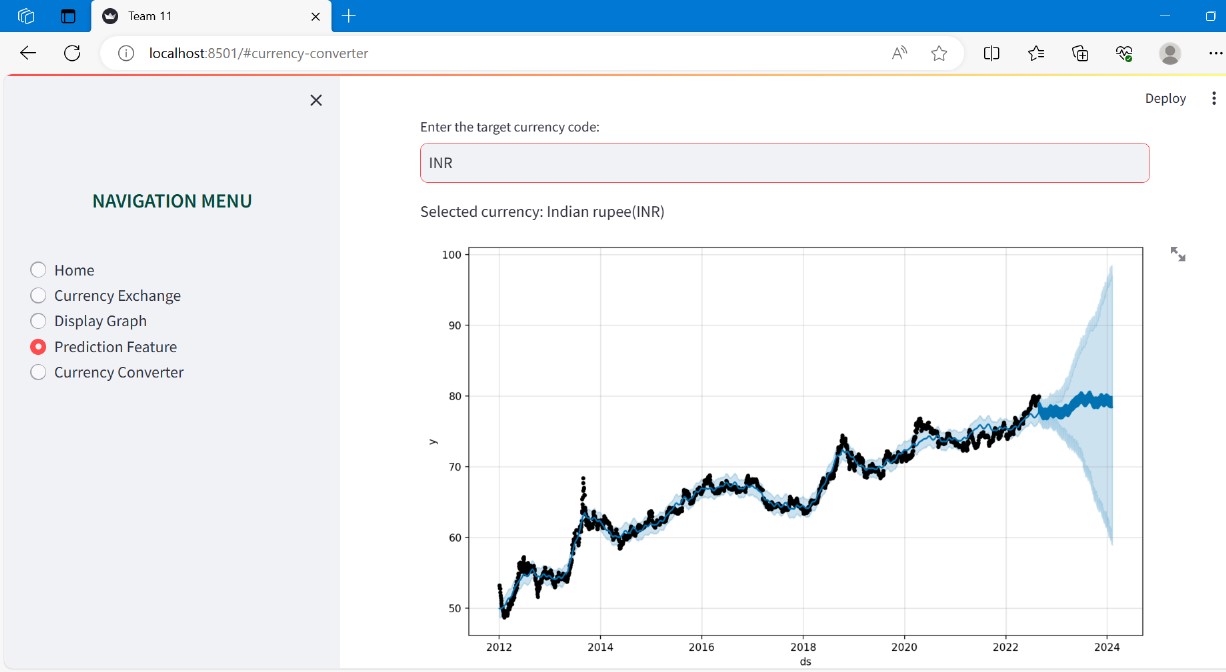Enable split screen view

click(x=991, y=53)
